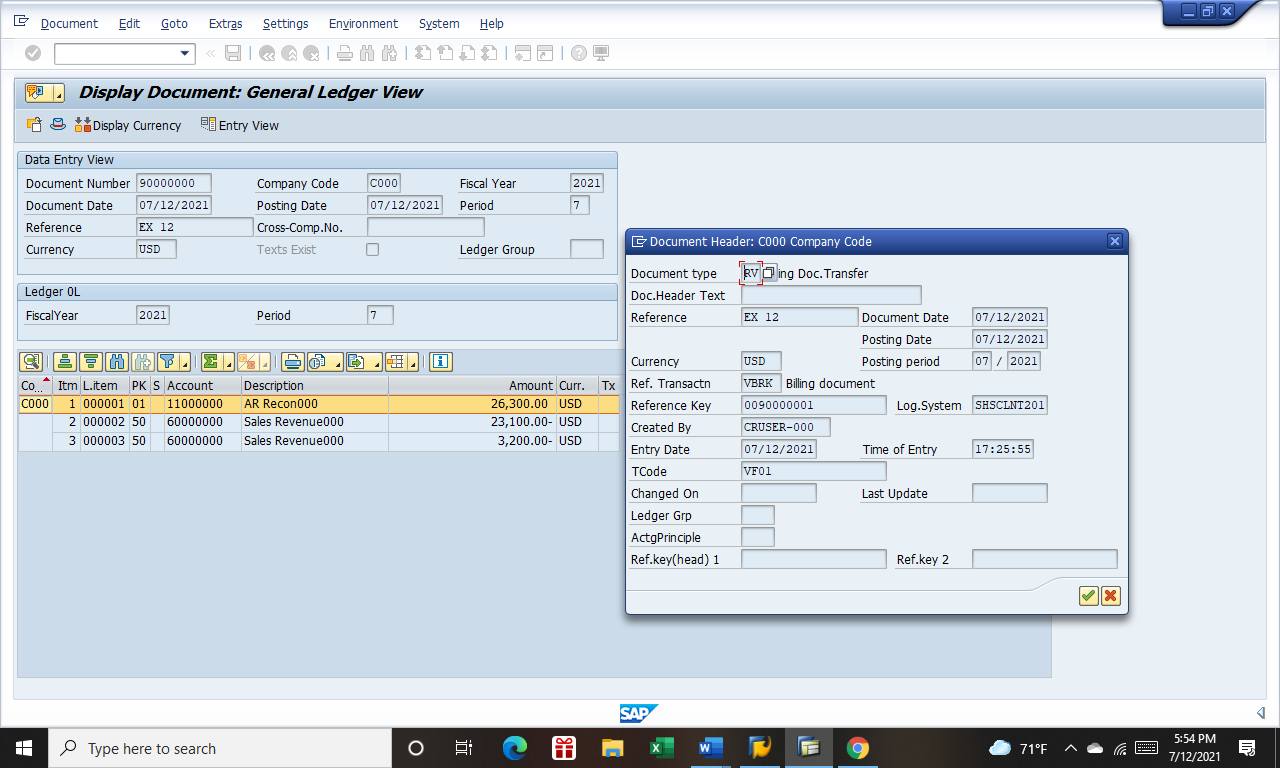Click the Export icon in grid toolbar
This screenshot has height=768, width=1280.
[356, 361]
